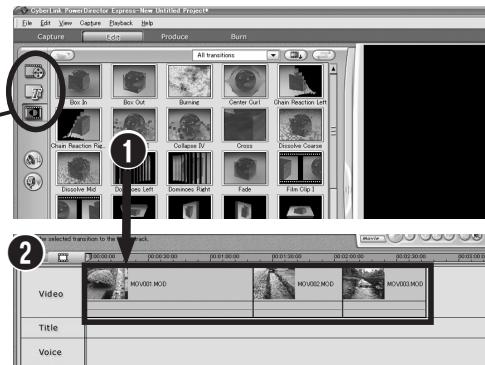Click the All transitions combo box
This screenshot has width=485, height=365.
[x=235, y=55]
